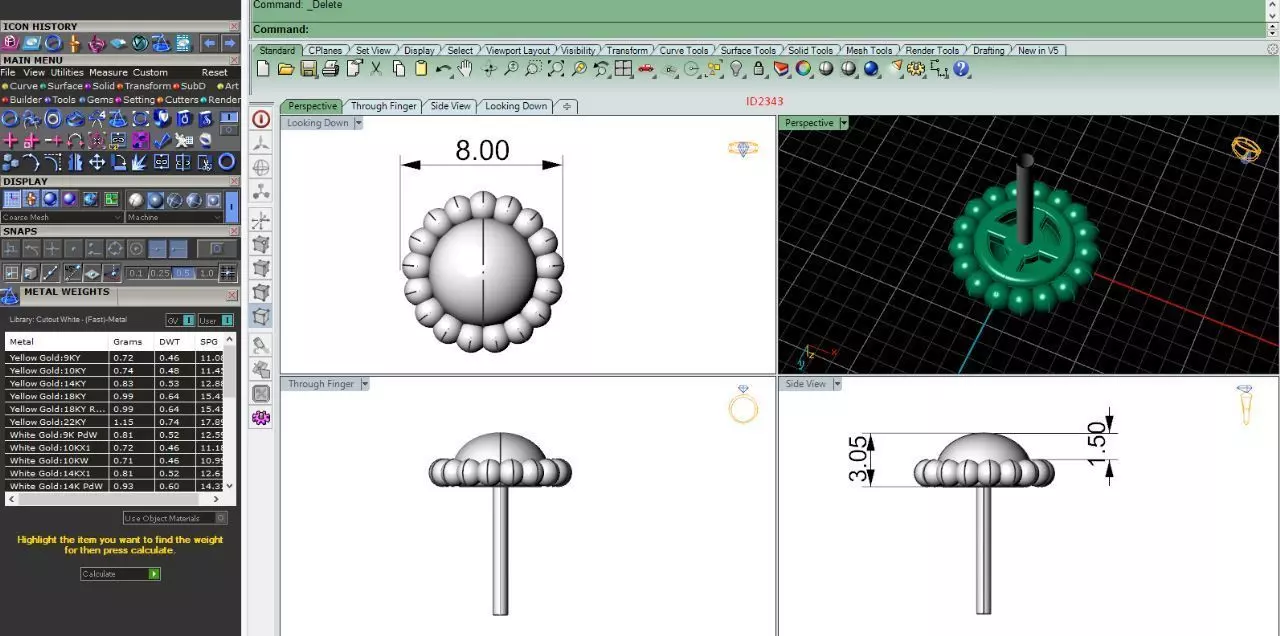Click the padlock Lock objects icon
The image size is (1280, 636).
click(x=759, y=69)
